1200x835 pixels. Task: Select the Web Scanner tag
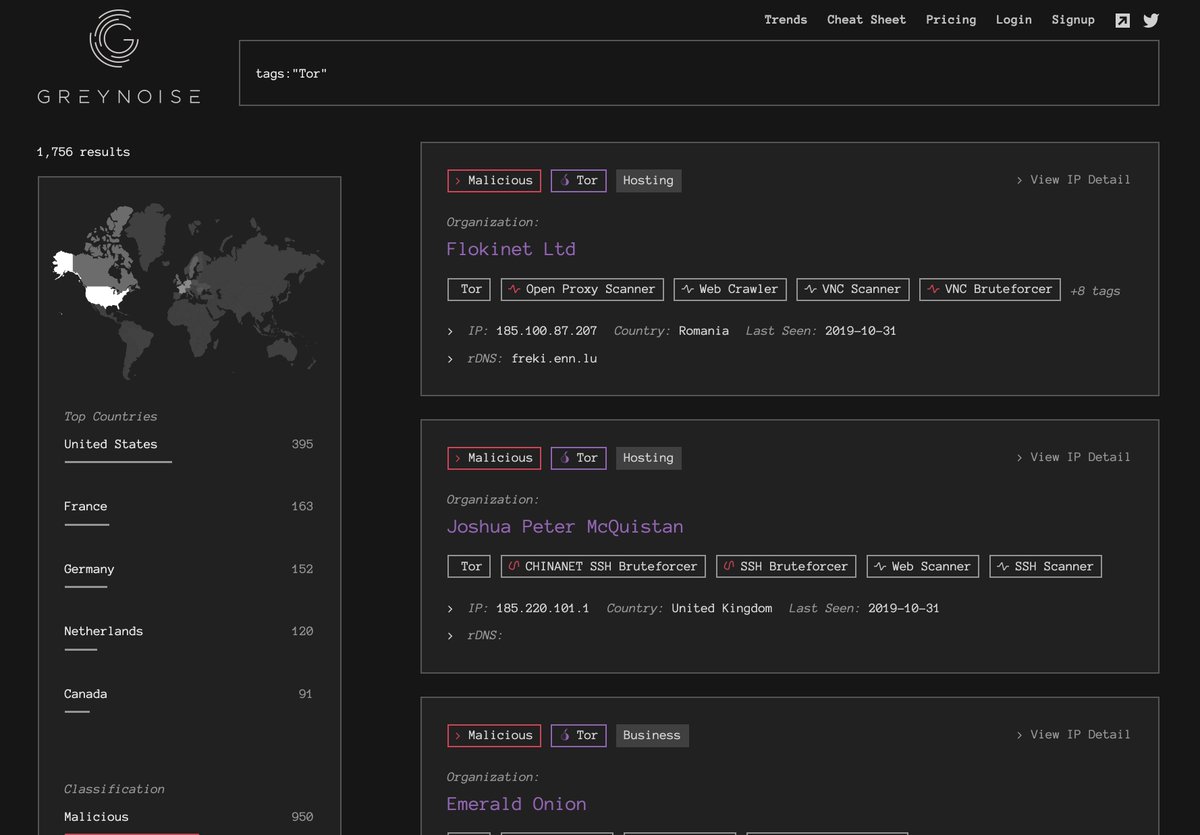pos(923,566)
